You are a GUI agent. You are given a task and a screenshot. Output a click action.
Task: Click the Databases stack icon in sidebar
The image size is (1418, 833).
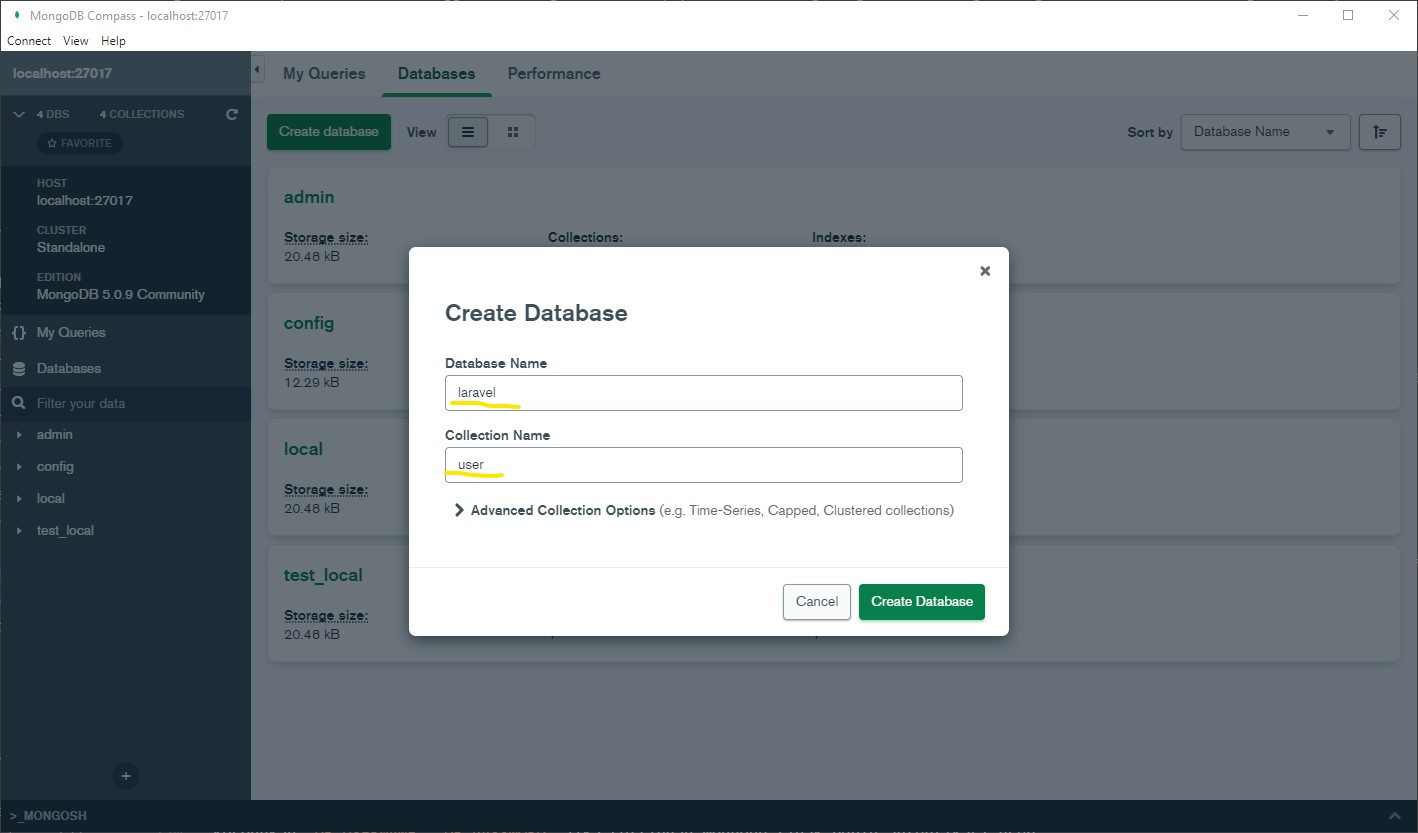[x=18, y=368]
